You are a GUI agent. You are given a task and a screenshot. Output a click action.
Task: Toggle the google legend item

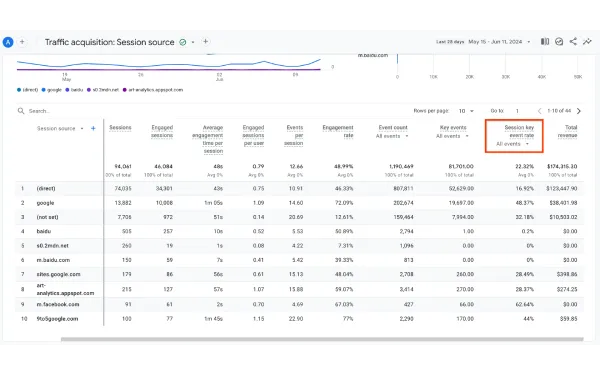pyautogui.click(x=51, y=90)
